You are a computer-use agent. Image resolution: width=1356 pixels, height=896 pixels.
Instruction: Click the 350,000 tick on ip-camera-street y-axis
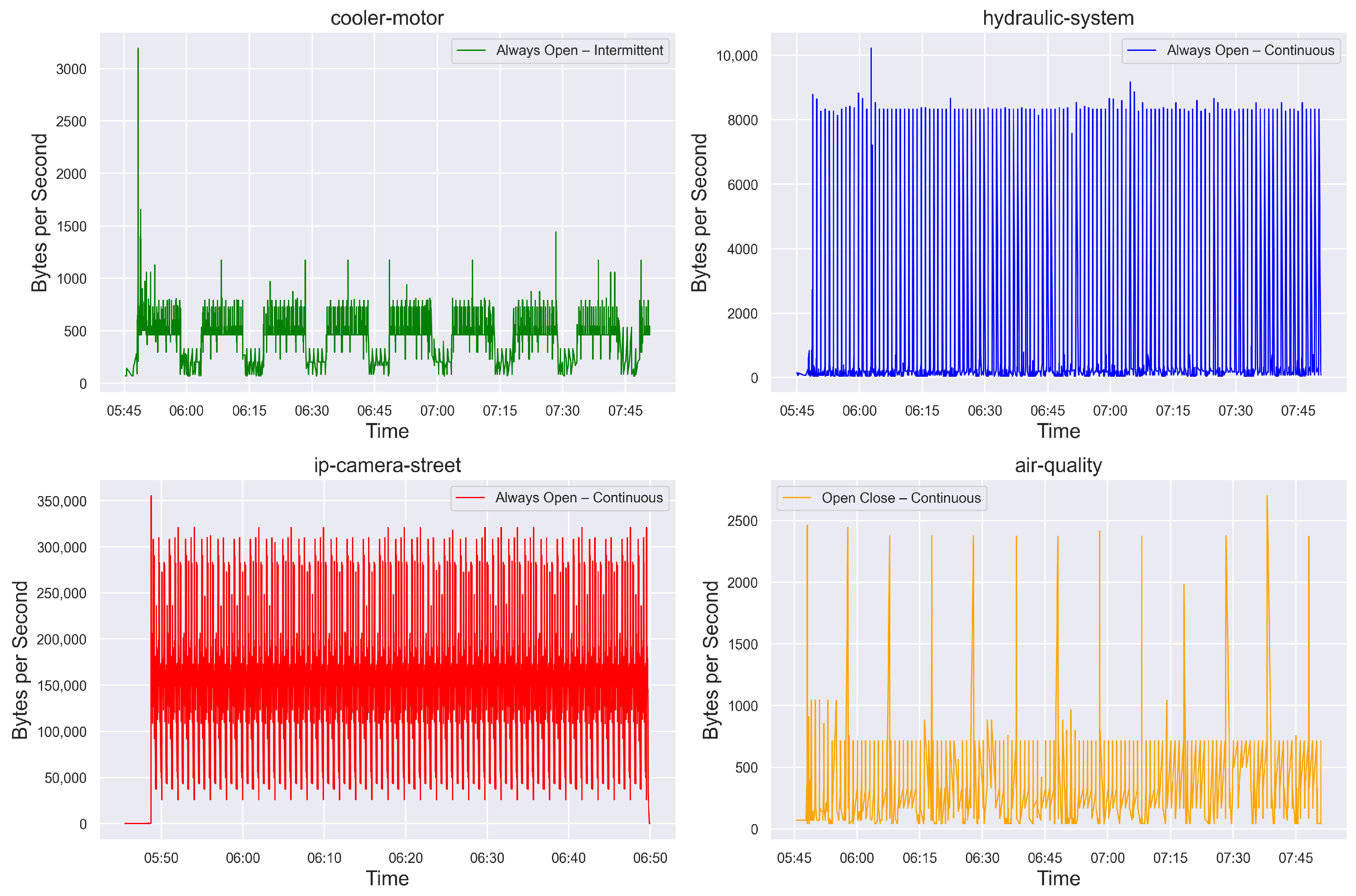pos(62,502)
